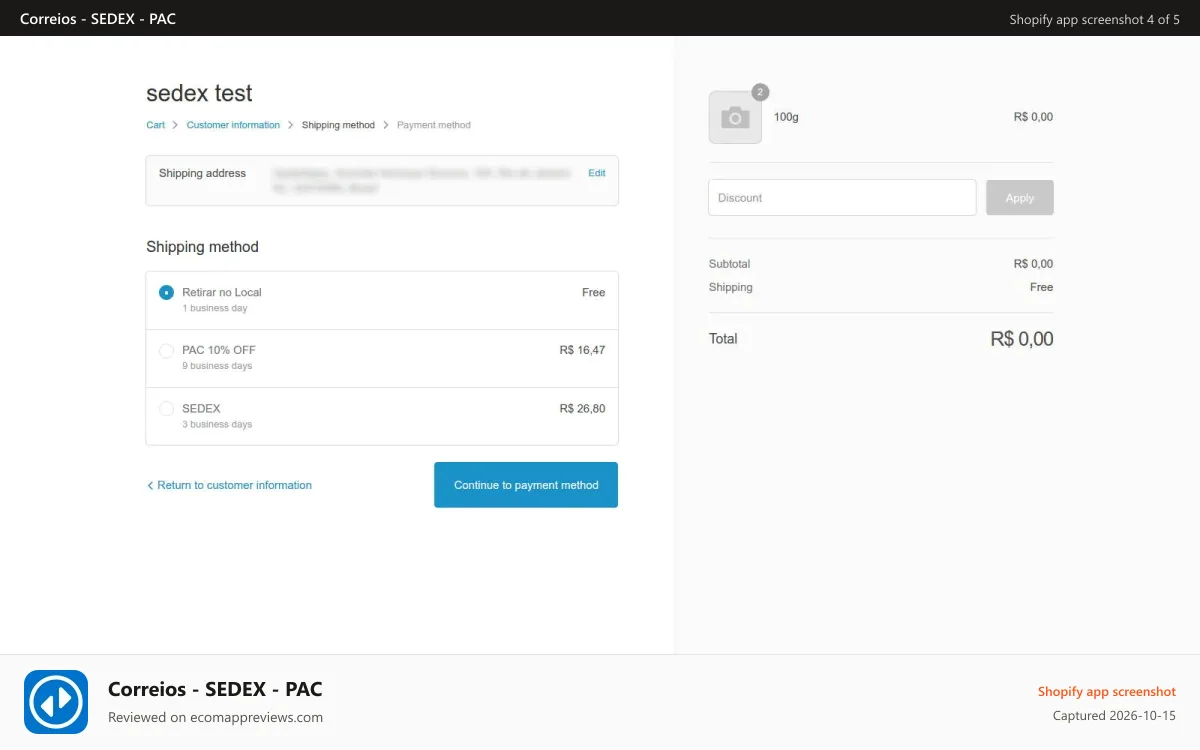Image resolution: width=1200 pixels, height=750 pixels.
Task: Click the R$ 26,80 SEDEX price
Action: [x=582, y=408]
